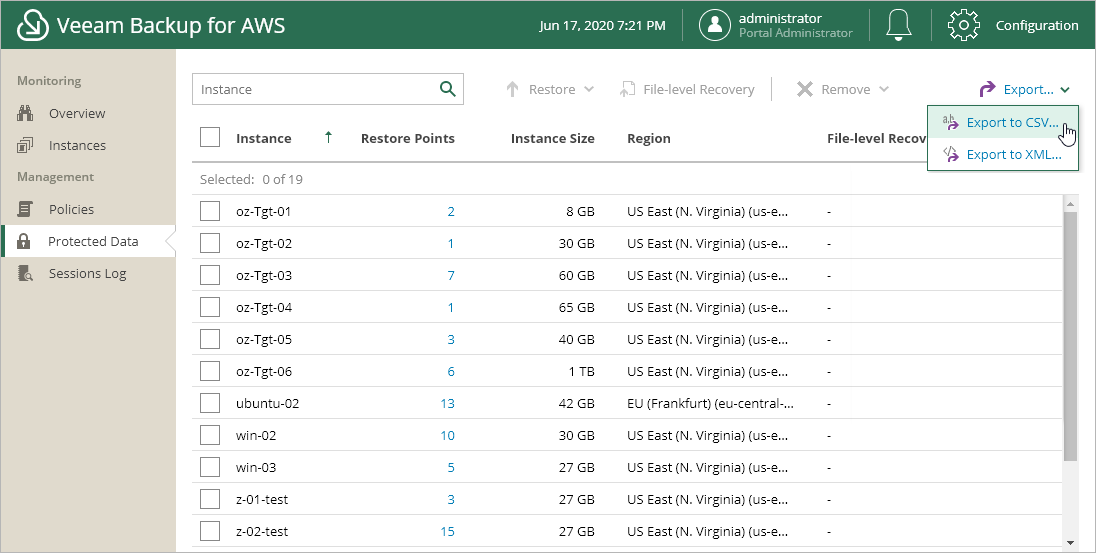Screen dimensions: 1096x553
Task: Check the box for oz-Tgt-01
Action: pyautogui.click(x=210, y=211)
